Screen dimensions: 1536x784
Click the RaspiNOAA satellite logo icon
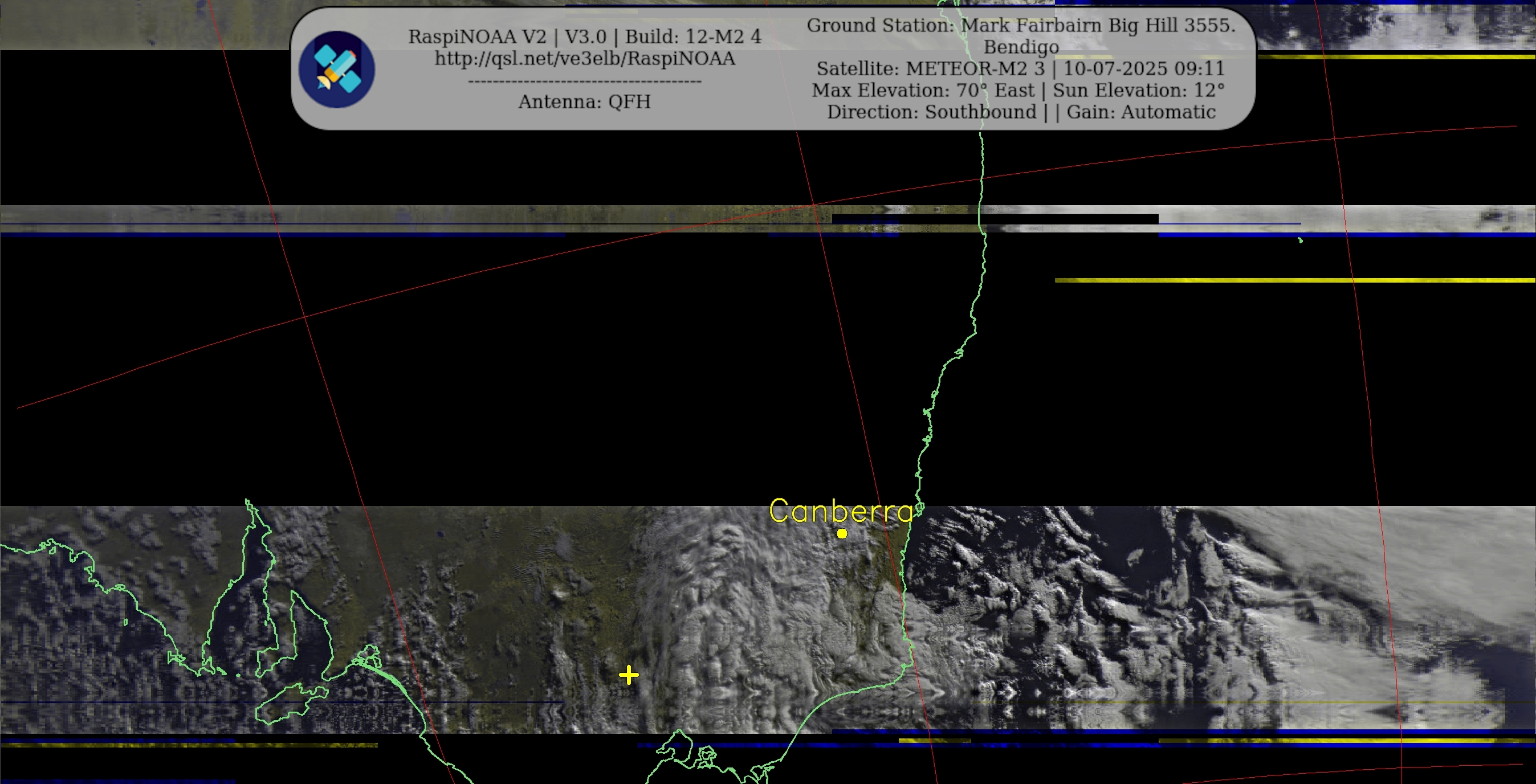coord(336,69)
